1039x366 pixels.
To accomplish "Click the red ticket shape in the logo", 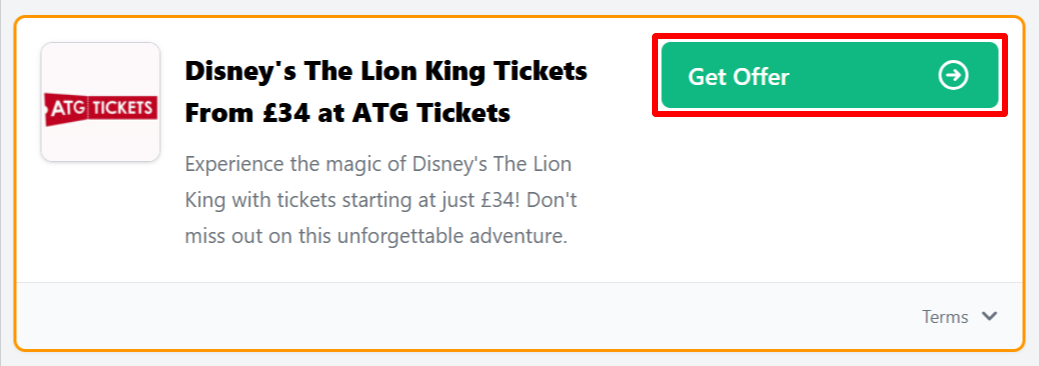I will click(101, 109).
